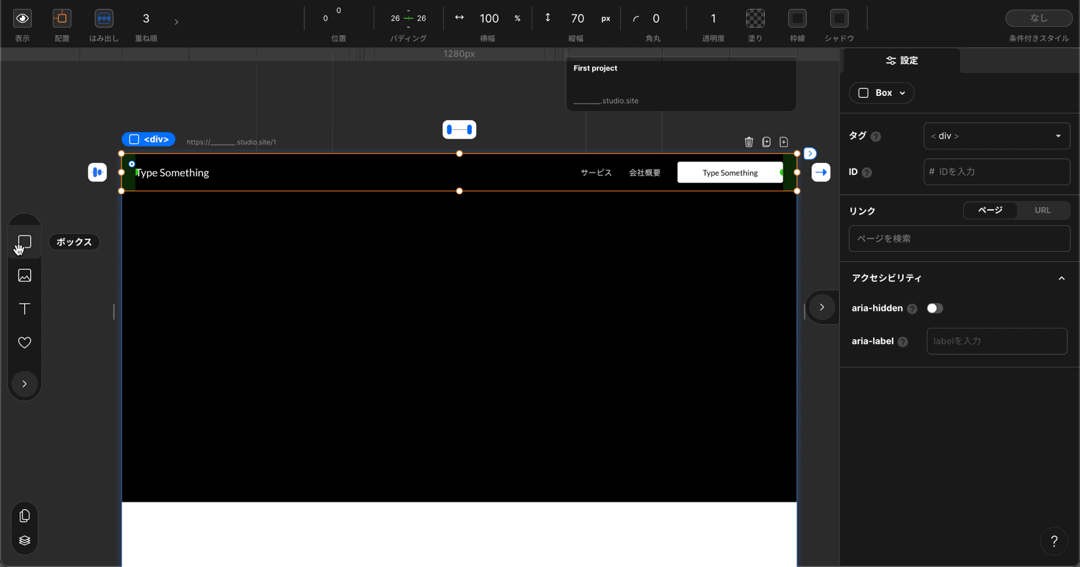The image size is (1080, 567).
Task: Click the ページを検索 search field
Action: [x=959, y=238]
